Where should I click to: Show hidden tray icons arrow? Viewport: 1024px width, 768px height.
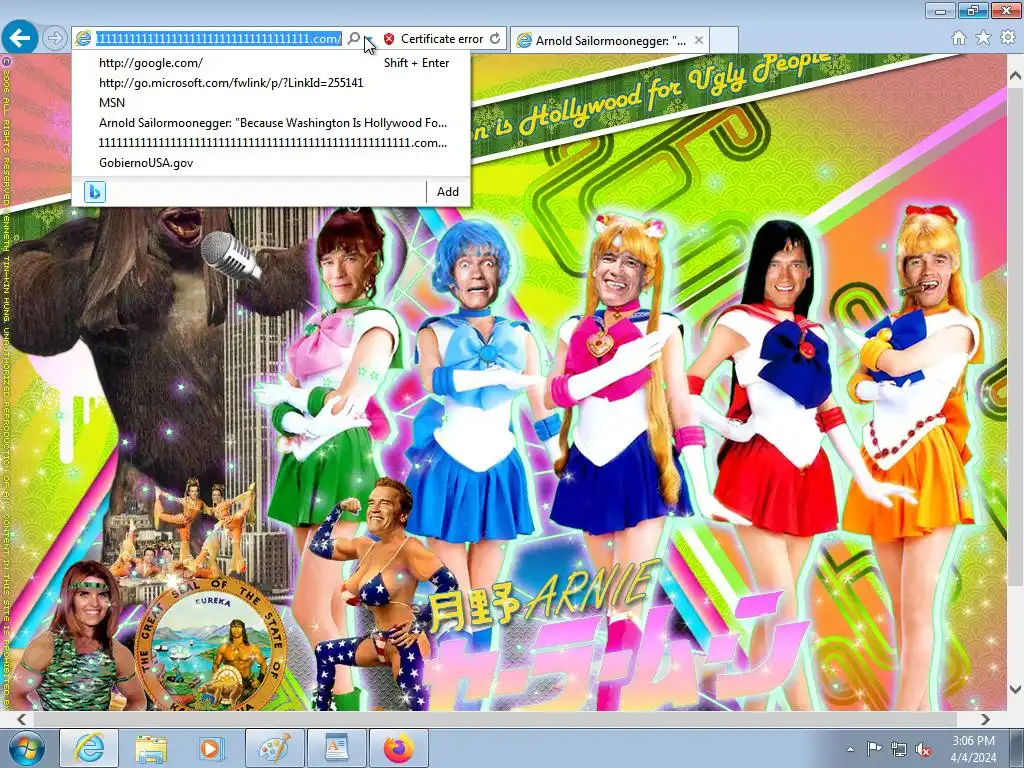tap(850, 749)
